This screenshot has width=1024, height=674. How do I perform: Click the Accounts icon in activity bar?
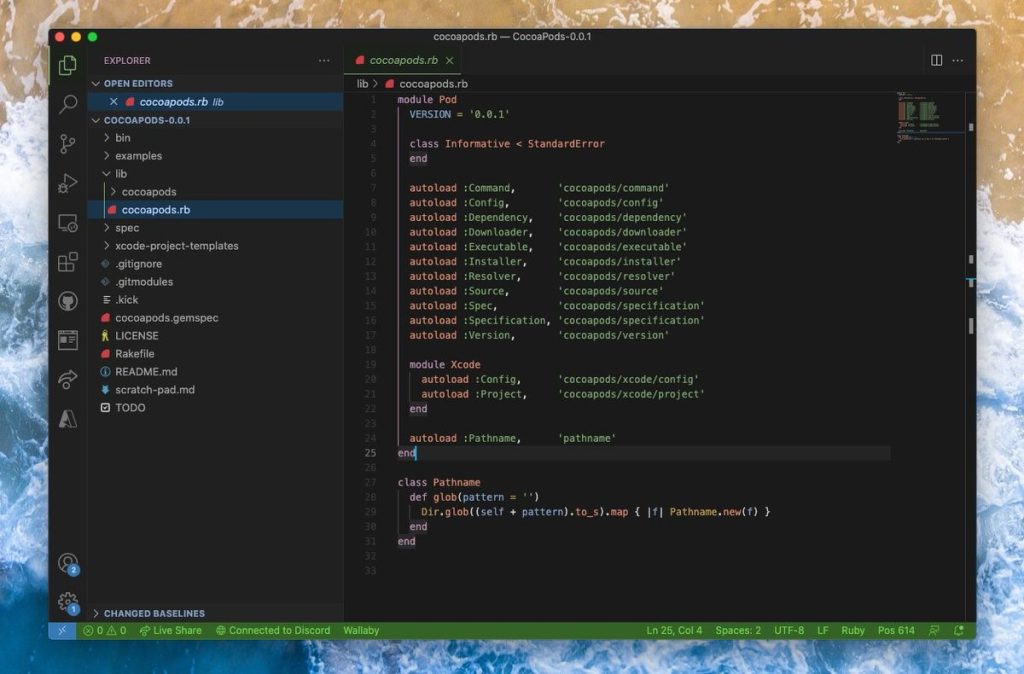point(68,563)
